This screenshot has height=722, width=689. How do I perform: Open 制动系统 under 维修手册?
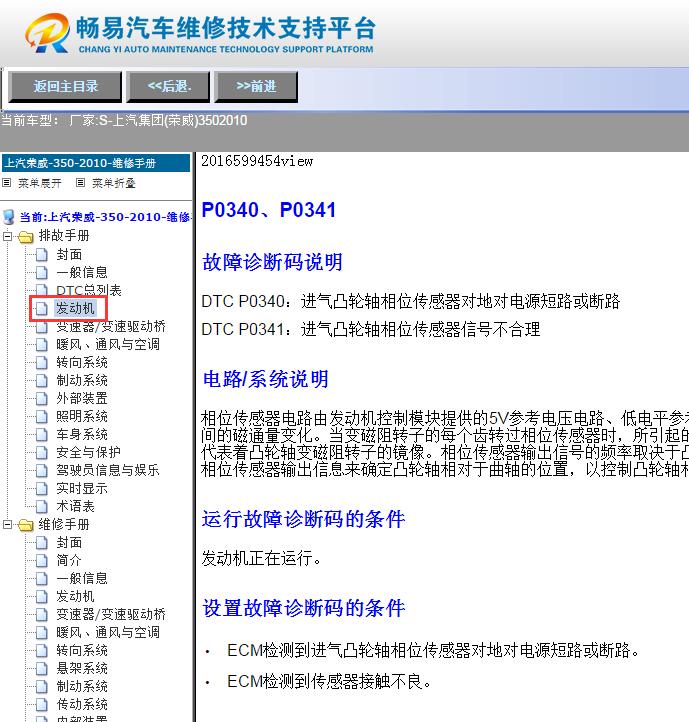coord(82,686)
